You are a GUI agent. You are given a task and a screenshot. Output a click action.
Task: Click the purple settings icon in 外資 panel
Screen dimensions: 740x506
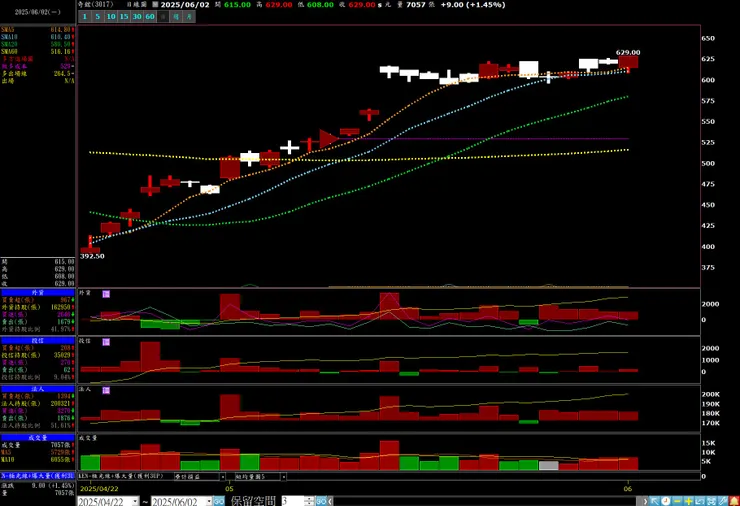(106, 294)
